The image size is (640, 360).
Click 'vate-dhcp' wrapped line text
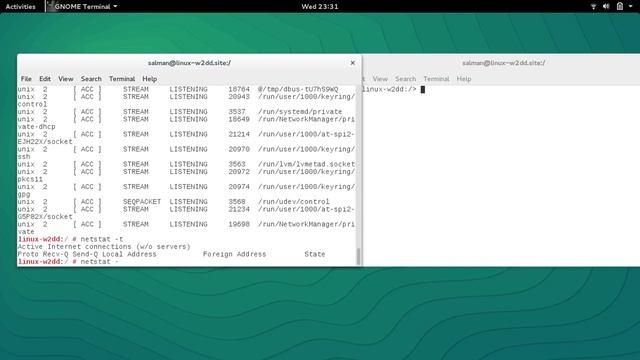(x=36, y=127)
